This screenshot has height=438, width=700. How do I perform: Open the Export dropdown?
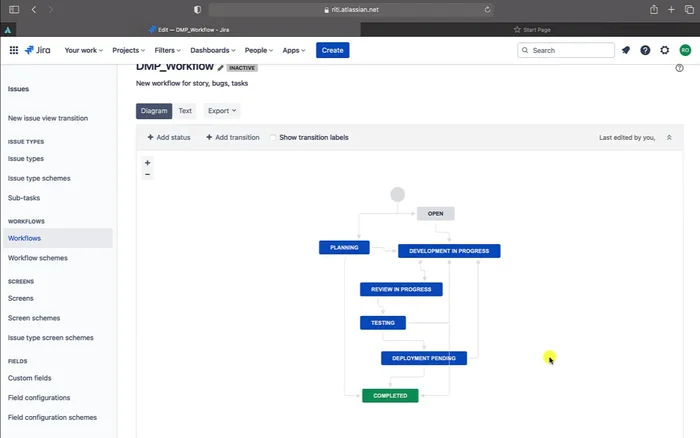222,111
